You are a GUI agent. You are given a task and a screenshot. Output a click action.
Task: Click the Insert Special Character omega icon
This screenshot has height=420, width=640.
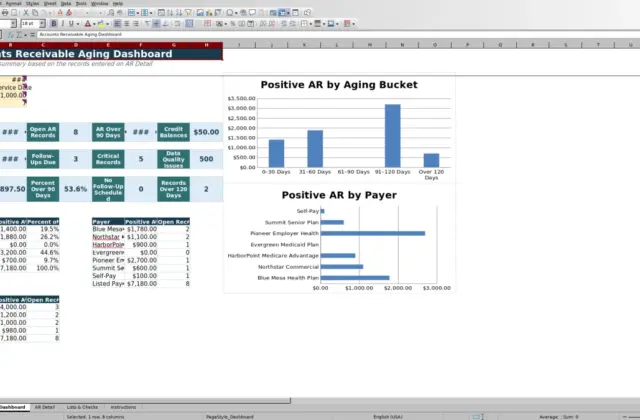point(230,13)
